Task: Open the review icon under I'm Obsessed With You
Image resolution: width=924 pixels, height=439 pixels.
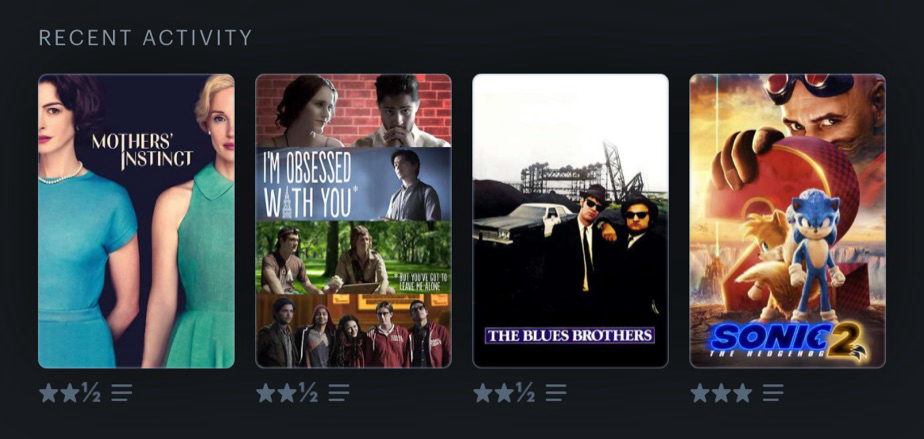Action: point(339,392)
